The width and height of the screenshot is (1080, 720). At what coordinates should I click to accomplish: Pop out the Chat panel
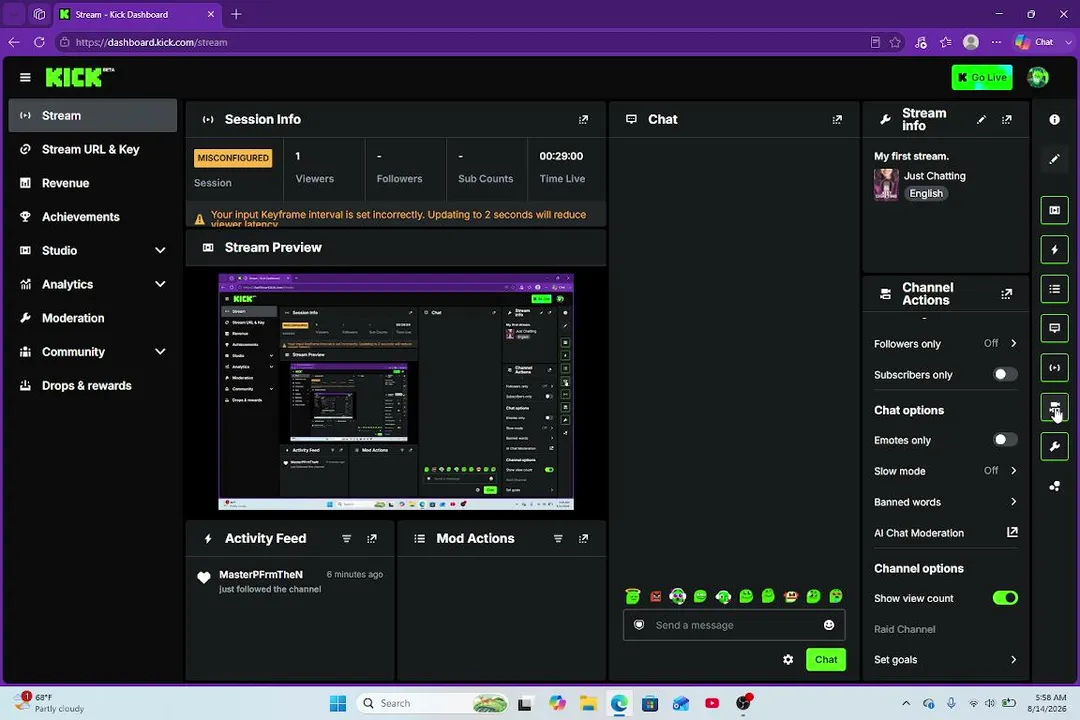click(x=837, y=119)
